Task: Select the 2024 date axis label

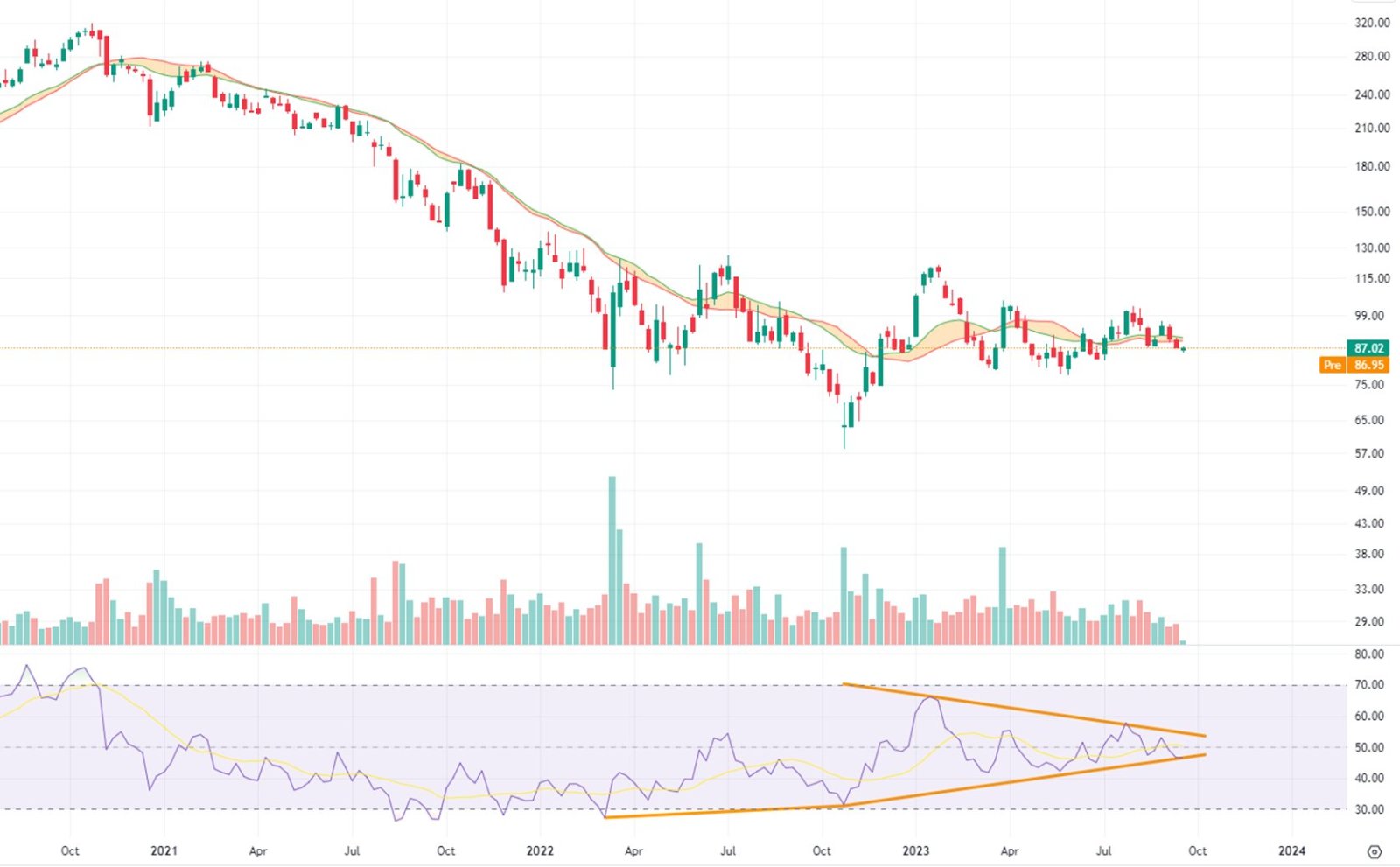Action: pyautogui.click(x=1291, y=850)
